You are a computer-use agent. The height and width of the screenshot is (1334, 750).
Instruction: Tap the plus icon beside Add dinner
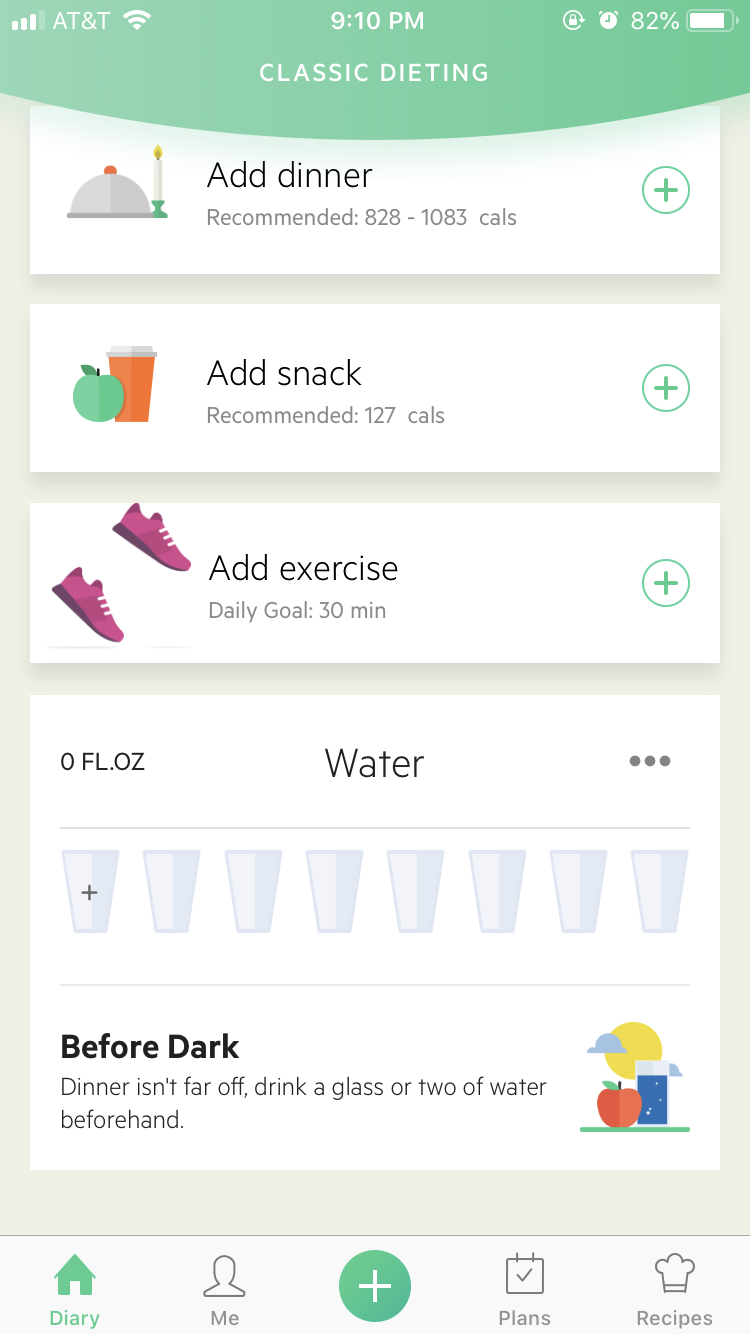(x=666, y=190)
